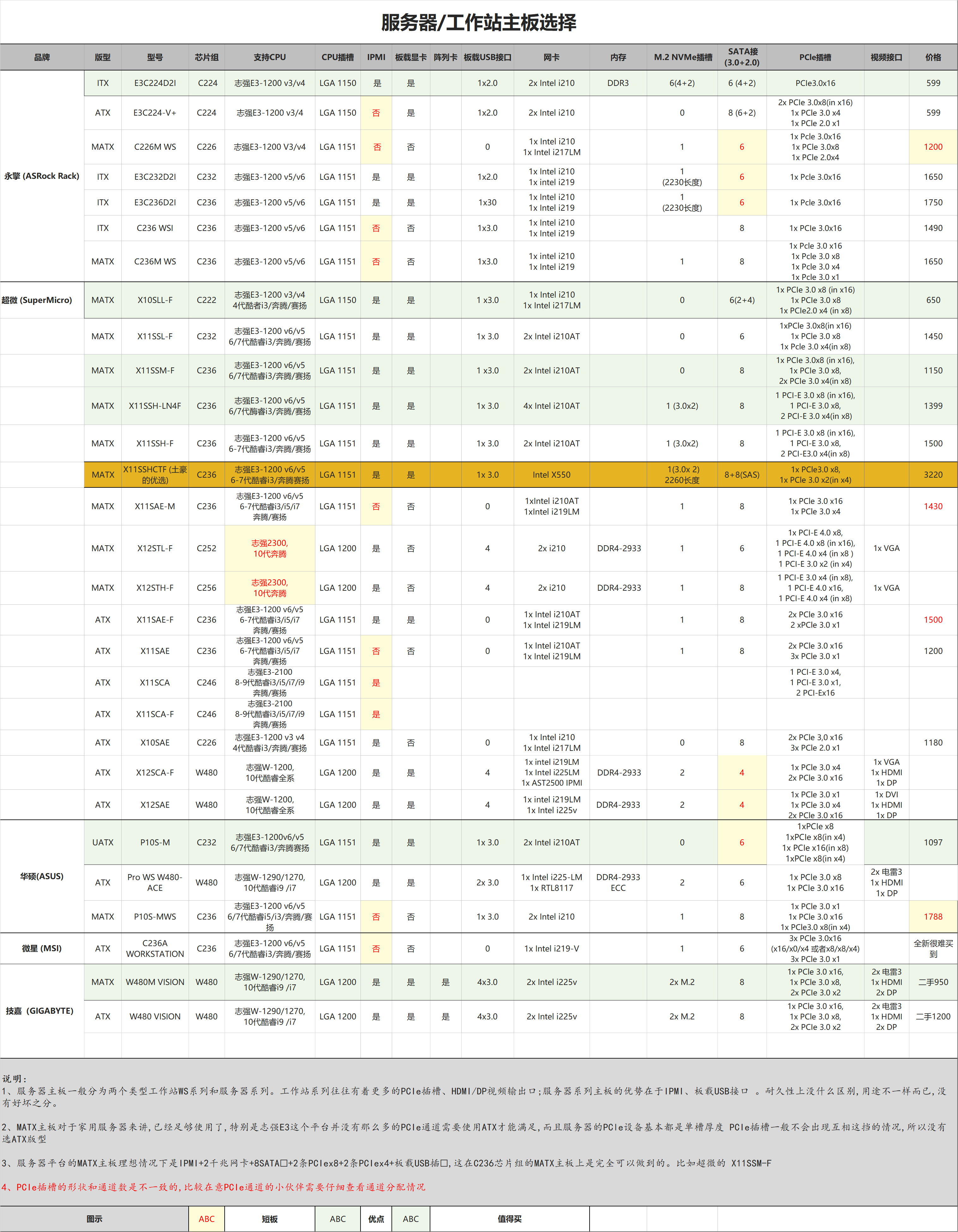Select the 永擎 (ASRock Rack) brand cell

[x=42, y=176]
